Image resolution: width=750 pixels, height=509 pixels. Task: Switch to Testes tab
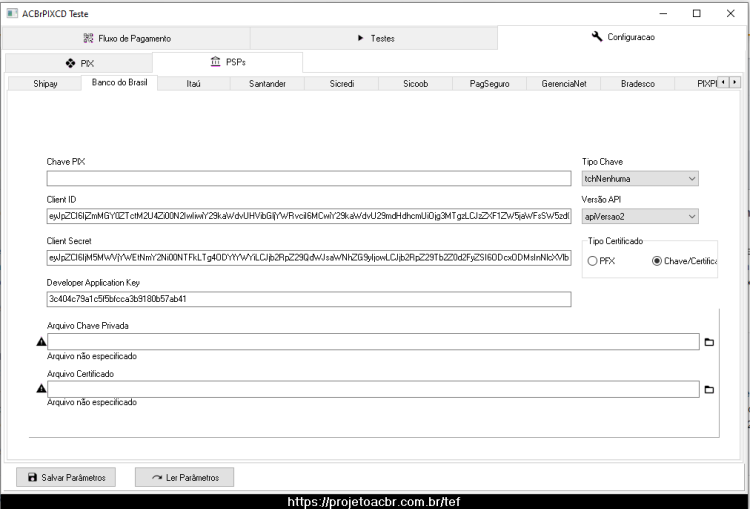tap(374, 38)
